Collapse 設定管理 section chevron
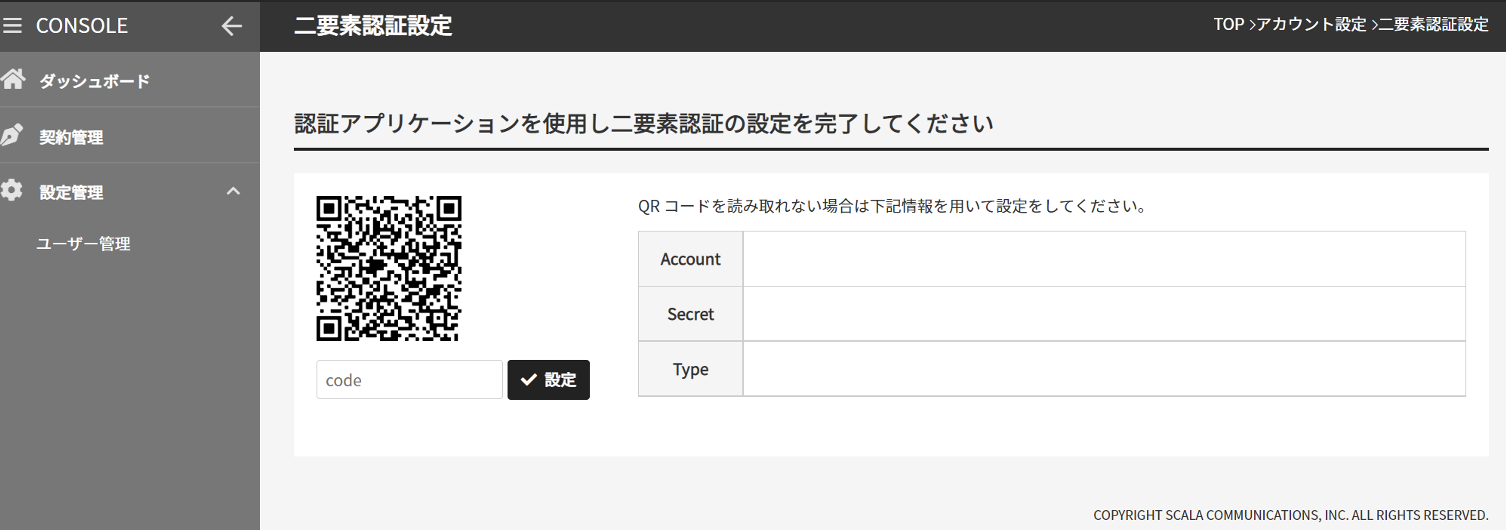The image size is (1506, 530). coord(234,191)
